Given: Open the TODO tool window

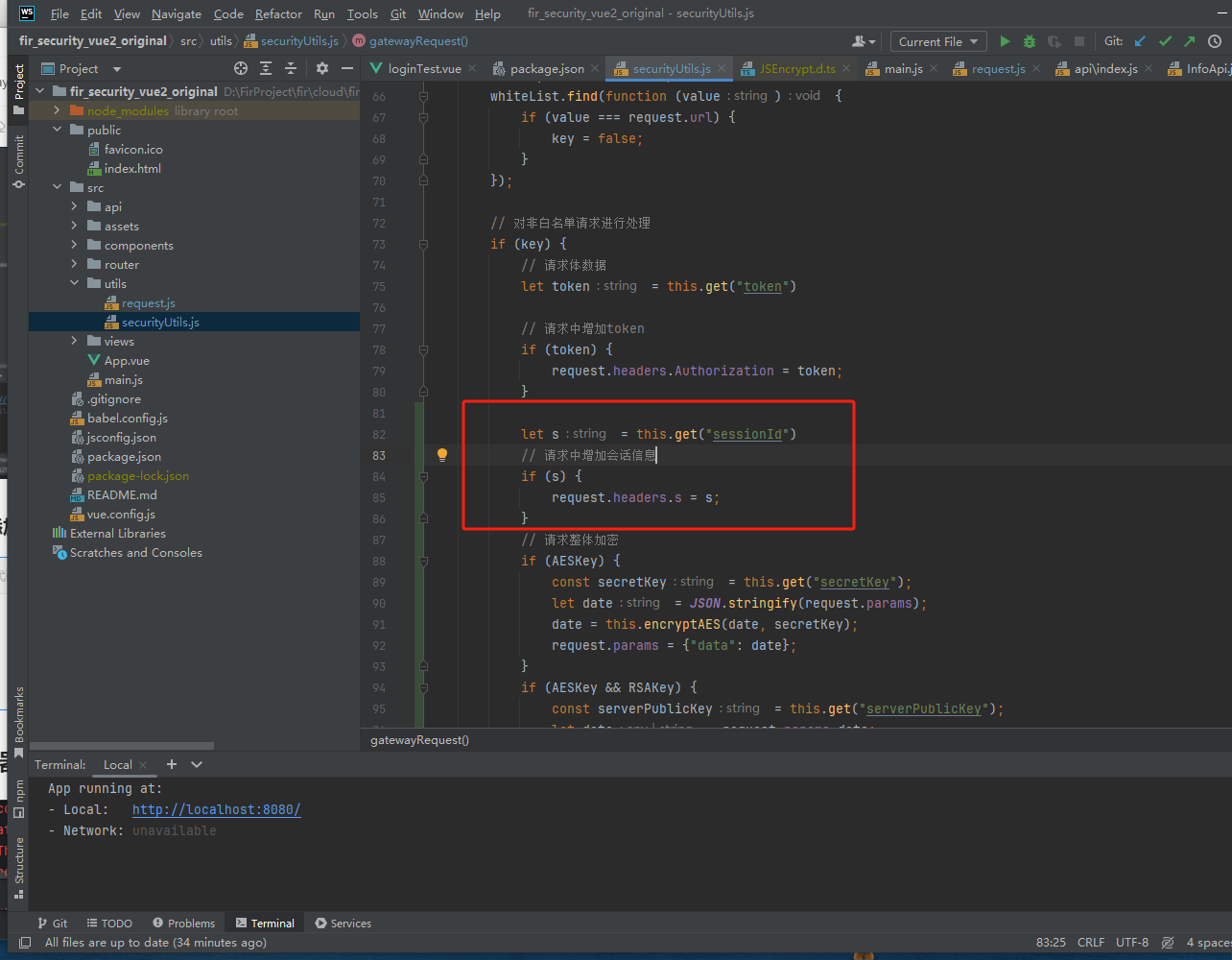Looking at the screenshot, I should pyautogui.click(x=109, y=923).
